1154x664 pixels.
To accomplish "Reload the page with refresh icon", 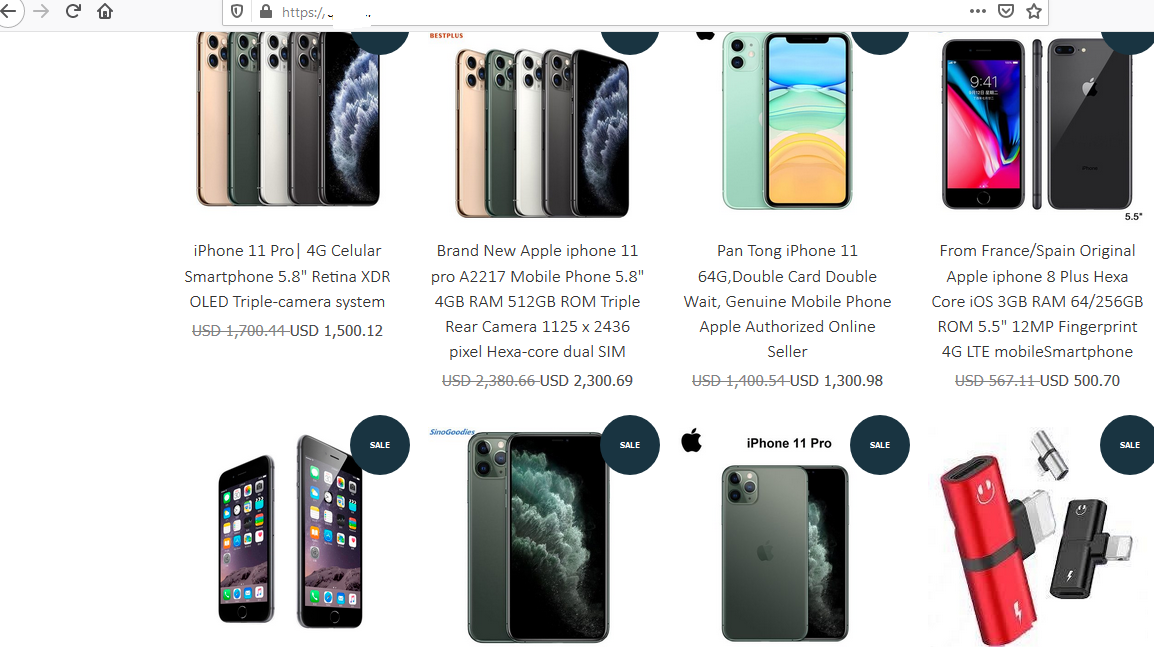I will [x=73, y=11].
